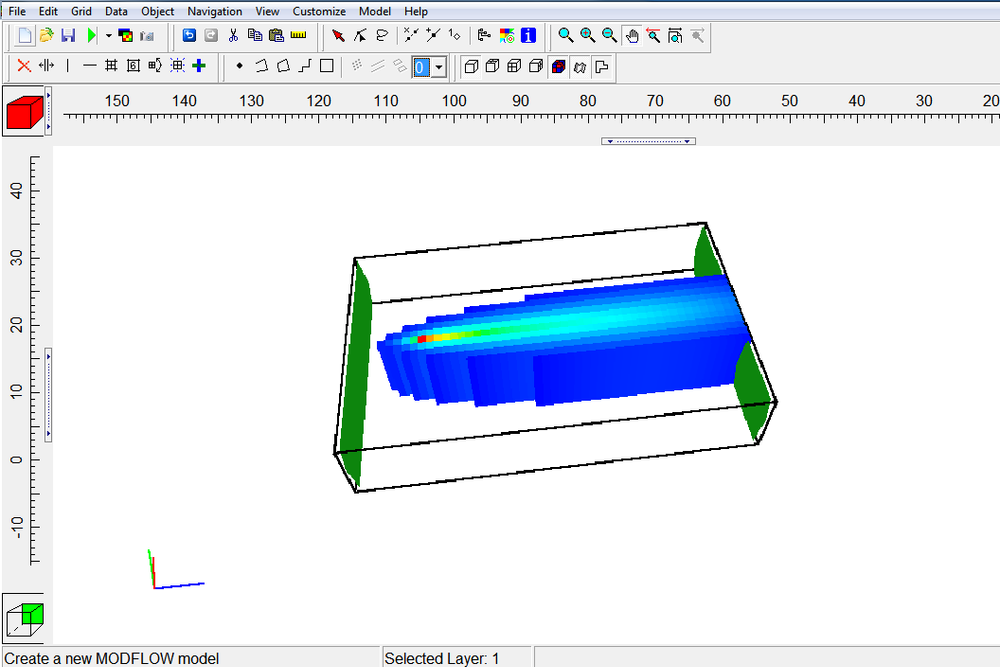Toggle the rectangle drawing tool
This screenshot has width=1000, height=667.
click(x=327, y=66)
